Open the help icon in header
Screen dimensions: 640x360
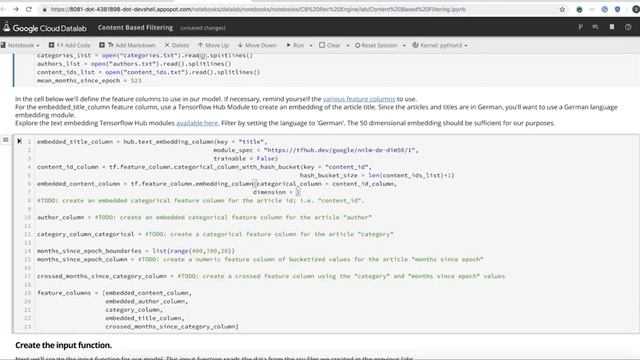click(628, 27)
